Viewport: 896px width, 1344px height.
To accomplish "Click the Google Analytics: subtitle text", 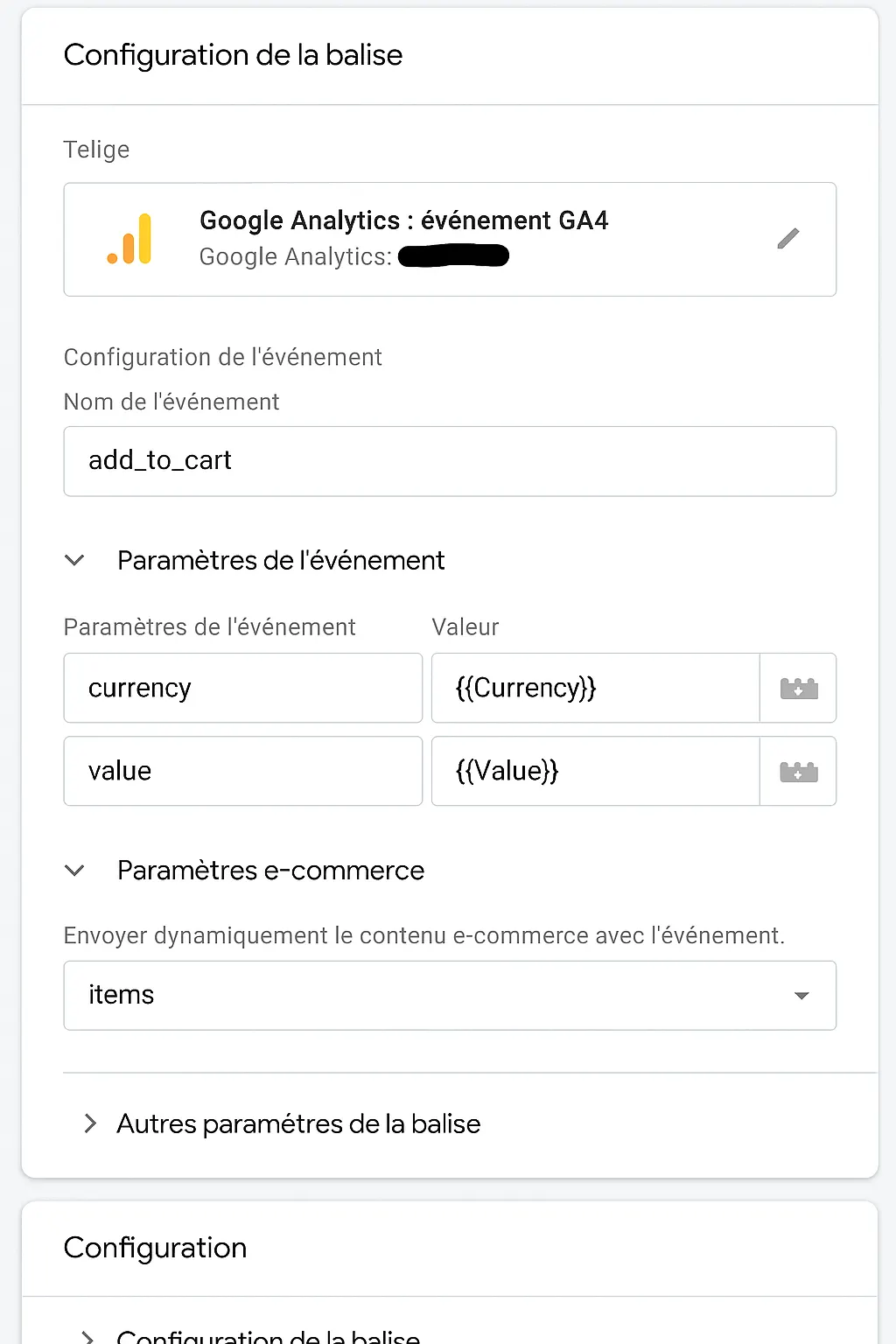I will coord(296,256).
